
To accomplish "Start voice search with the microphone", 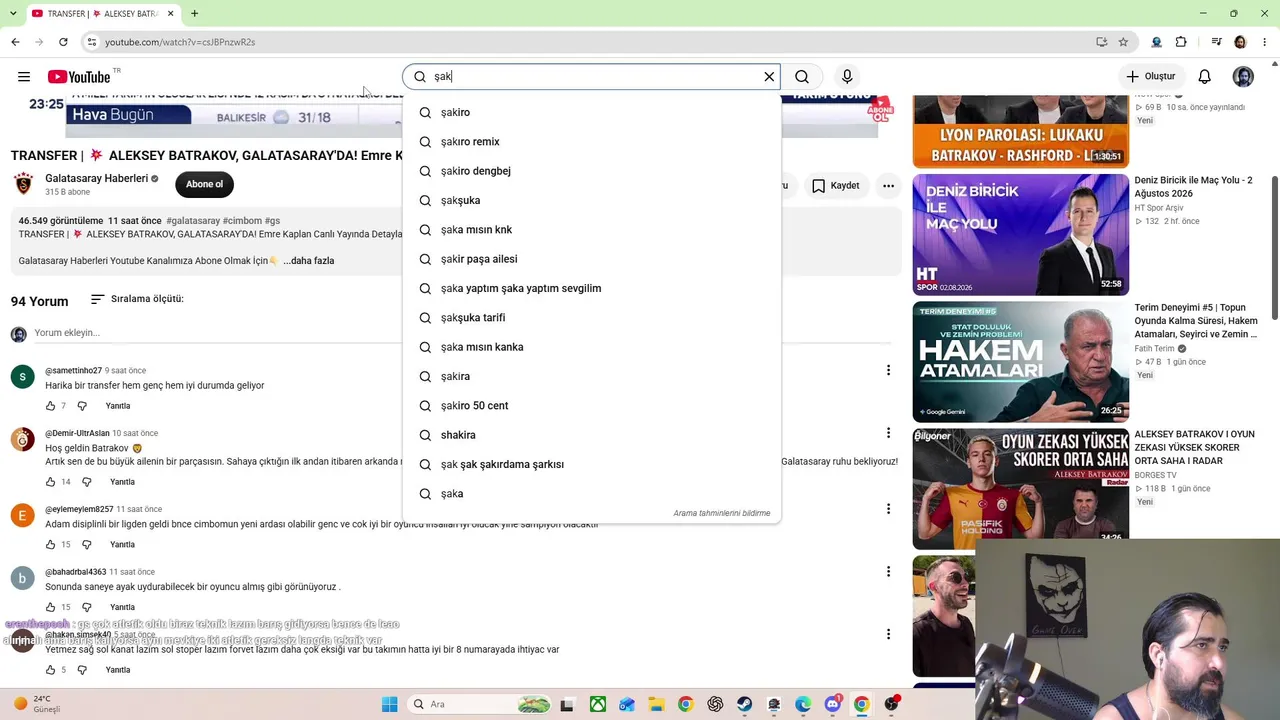I will pyautogui.click(x=847, y=76).
